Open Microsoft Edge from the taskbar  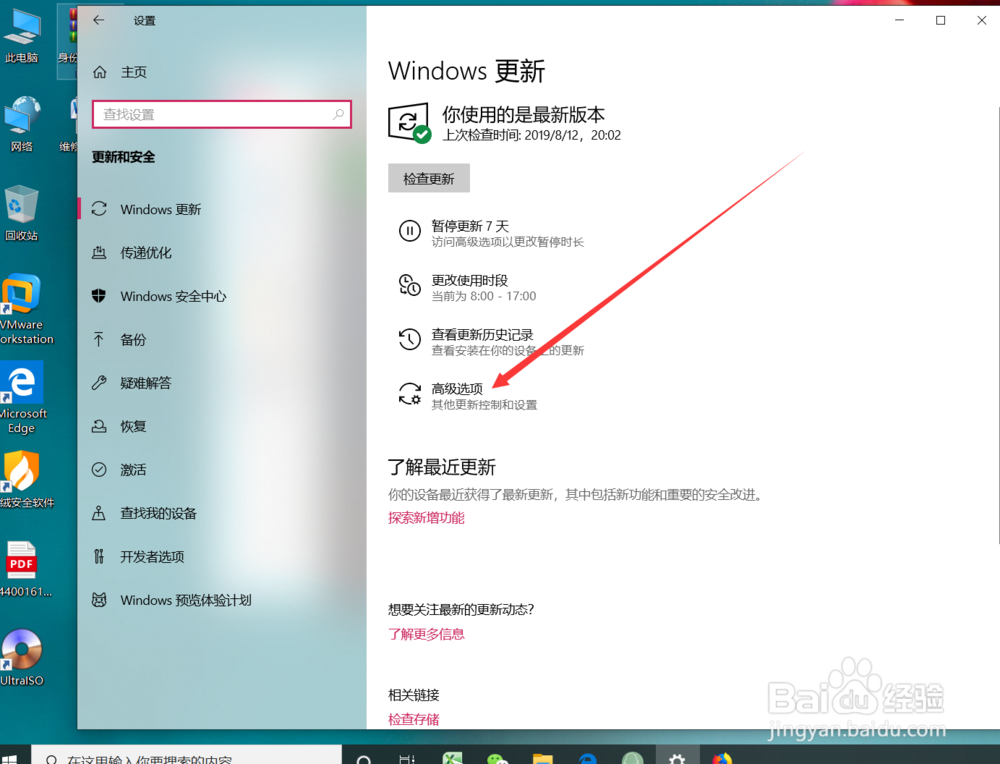click(586, 757)
